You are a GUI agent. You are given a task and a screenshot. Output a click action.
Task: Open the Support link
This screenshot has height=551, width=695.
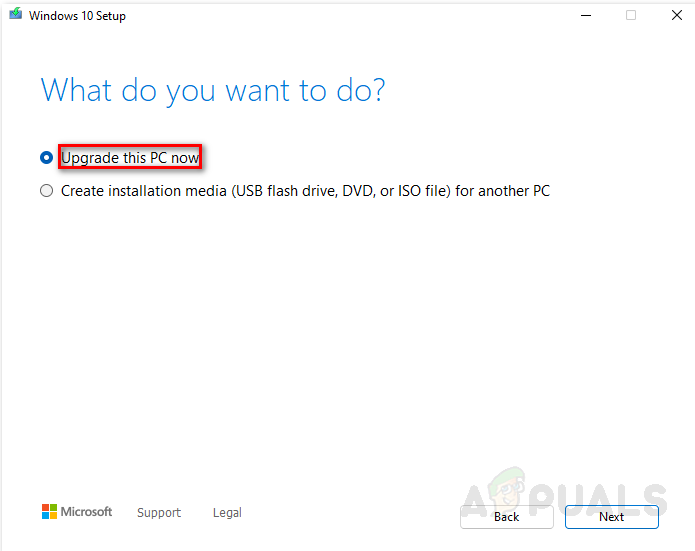(x=159, y=513)
